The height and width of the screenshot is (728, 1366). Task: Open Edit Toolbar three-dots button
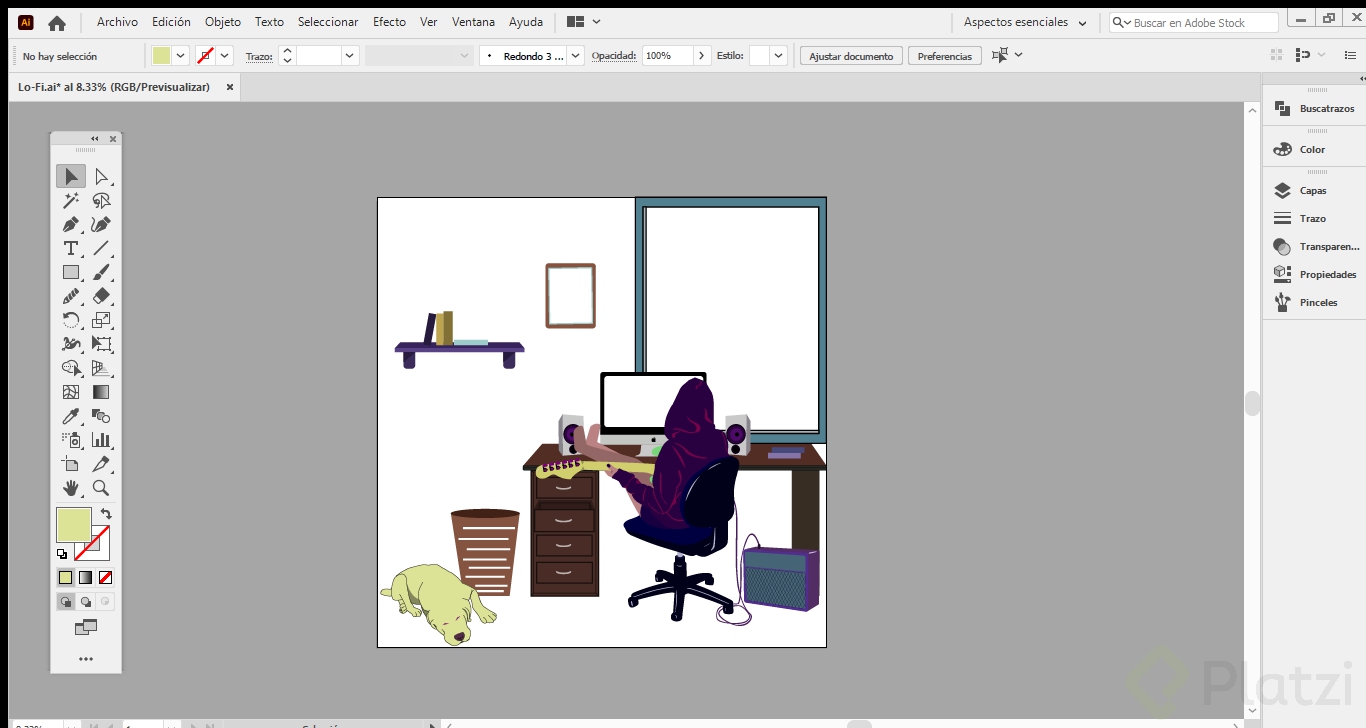[x=86, y=659]
